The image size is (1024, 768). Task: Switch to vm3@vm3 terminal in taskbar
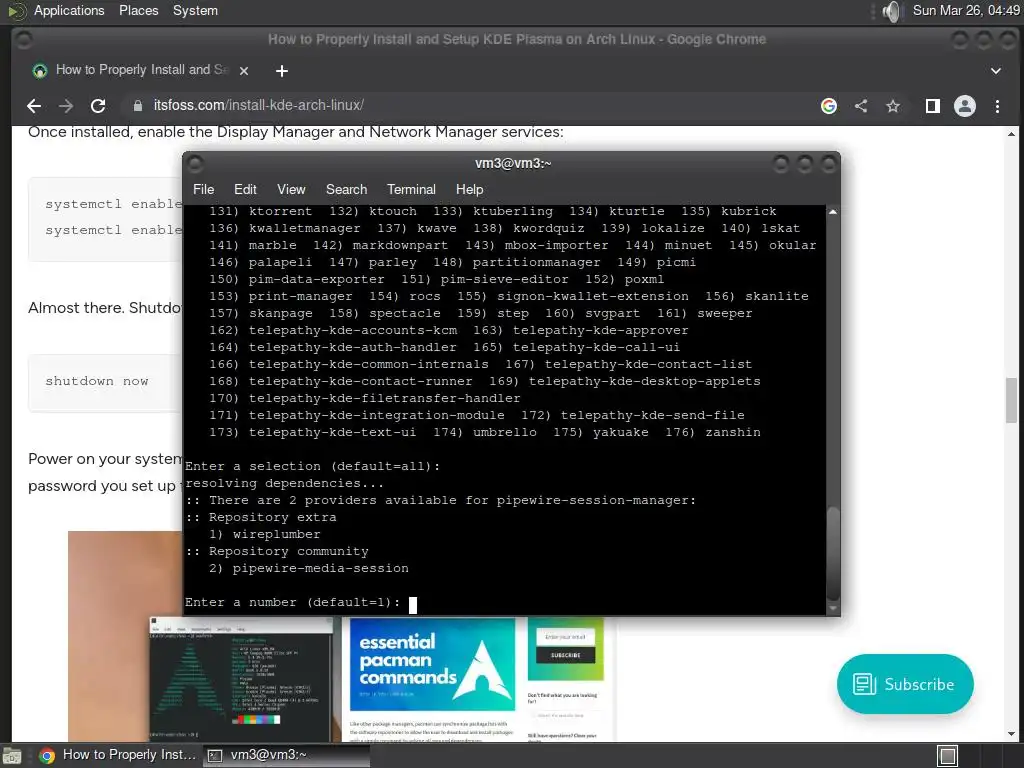286,755
